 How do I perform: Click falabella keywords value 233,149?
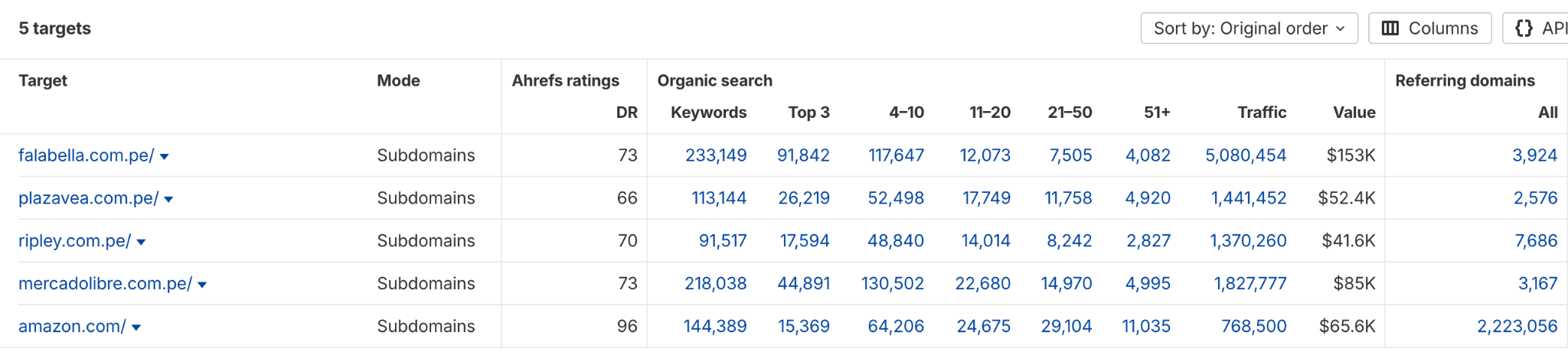[716, 155]
